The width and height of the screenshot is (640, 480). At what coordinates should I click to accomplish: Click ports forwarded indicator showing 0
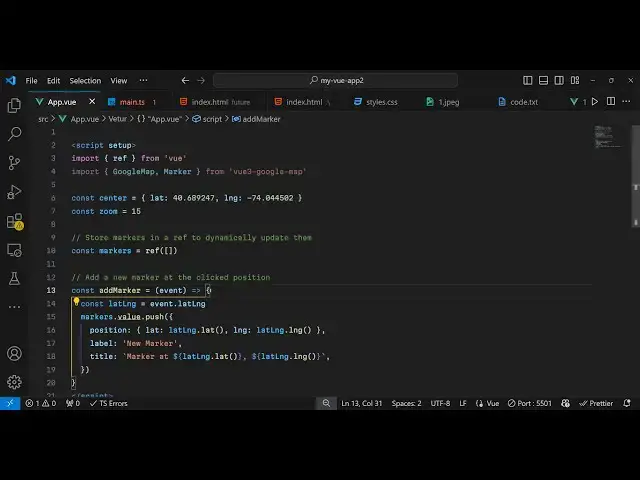pos(73,403)
